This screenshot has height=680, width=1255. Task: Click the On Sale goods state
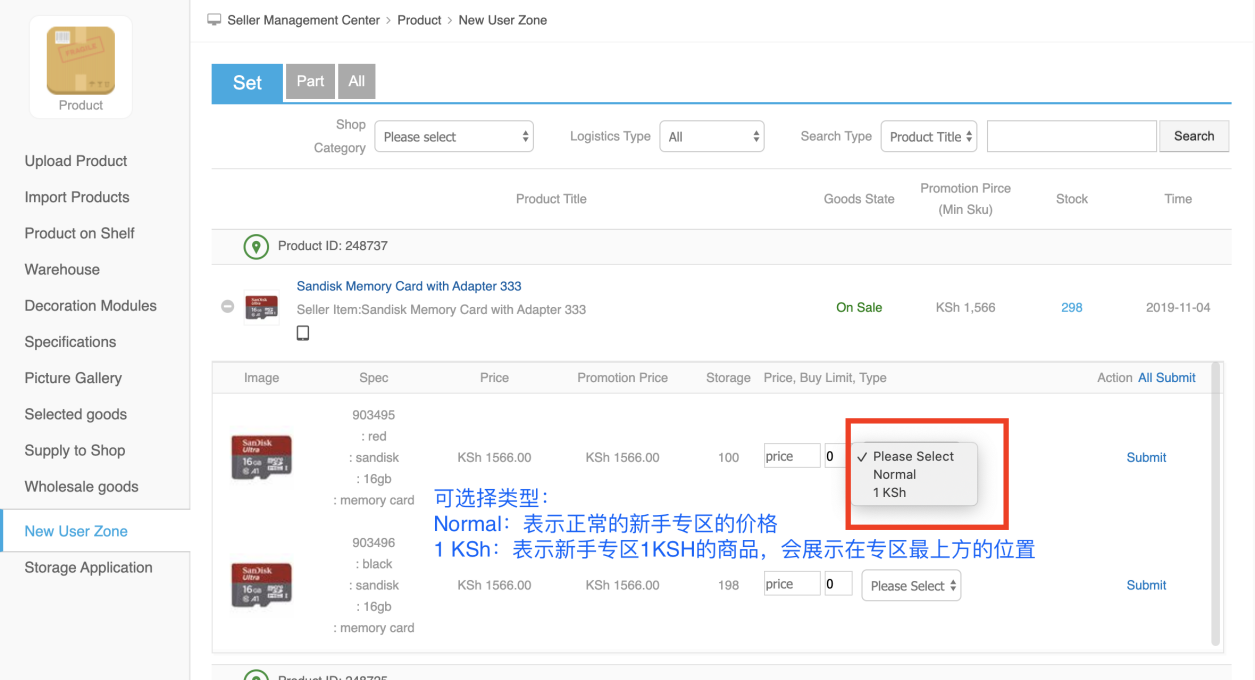859,307
